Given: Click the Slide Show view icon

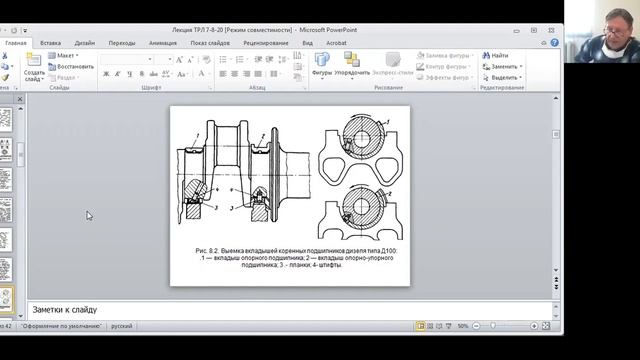Looking at the screenshot, I should pyautogui.click(x=449, y=326).
